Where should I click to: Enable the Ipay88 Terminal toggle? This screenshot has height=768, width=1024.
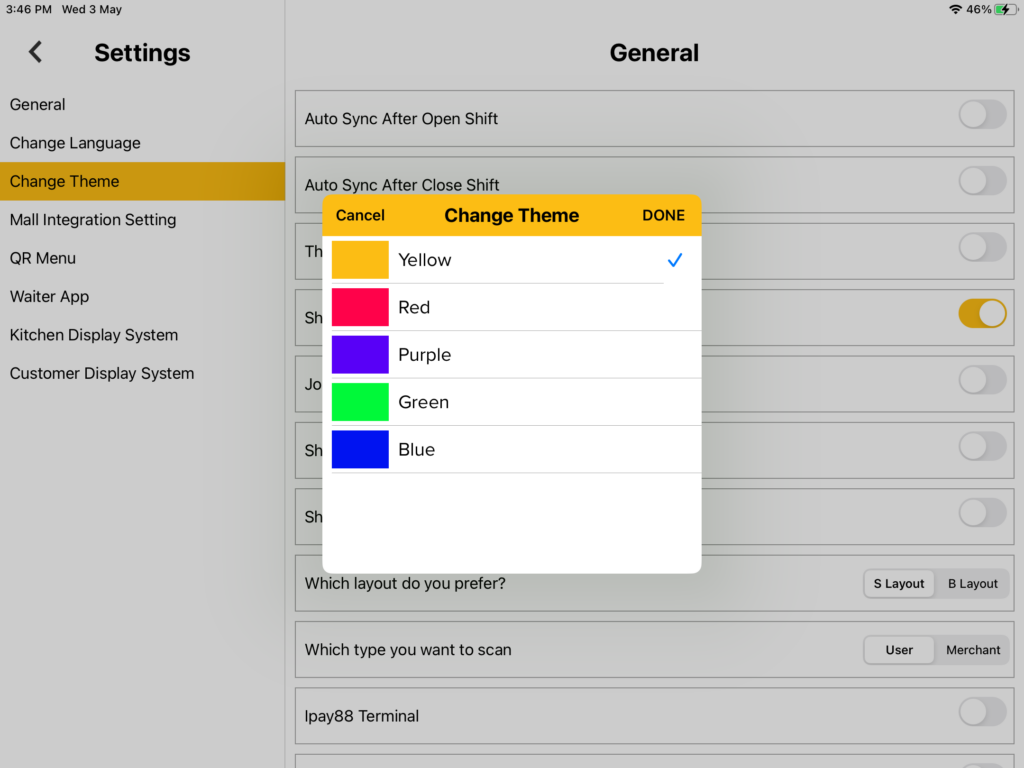[981, 712]
